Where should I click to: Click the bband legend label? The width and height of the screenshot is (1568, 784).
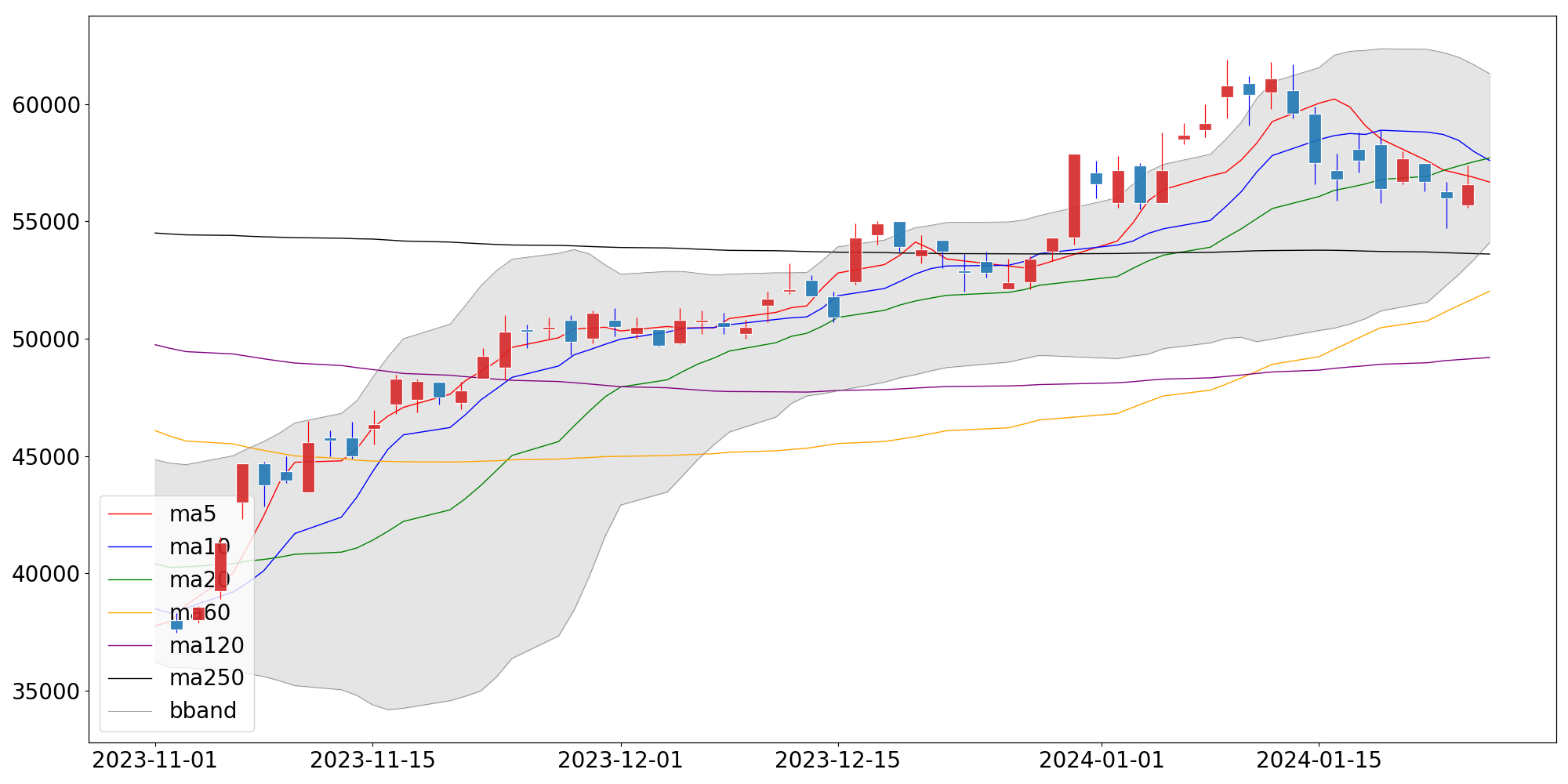(x=203, y=710)
